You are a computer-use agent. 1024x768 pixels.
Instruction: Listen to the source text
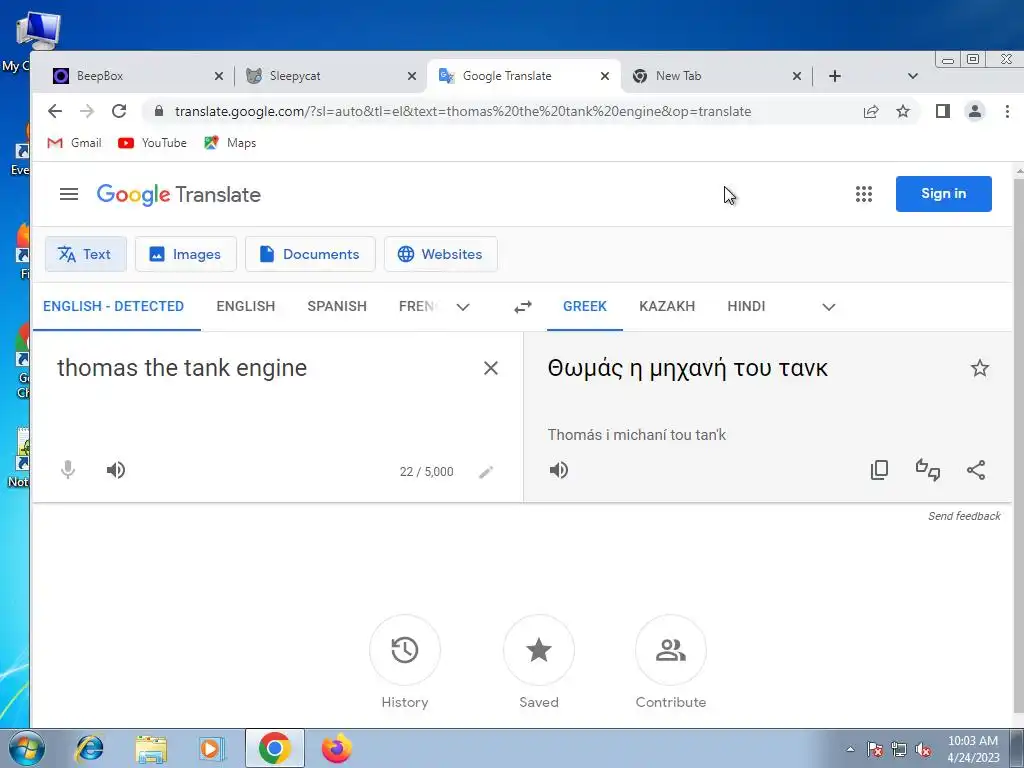click(x=116, y=470)
